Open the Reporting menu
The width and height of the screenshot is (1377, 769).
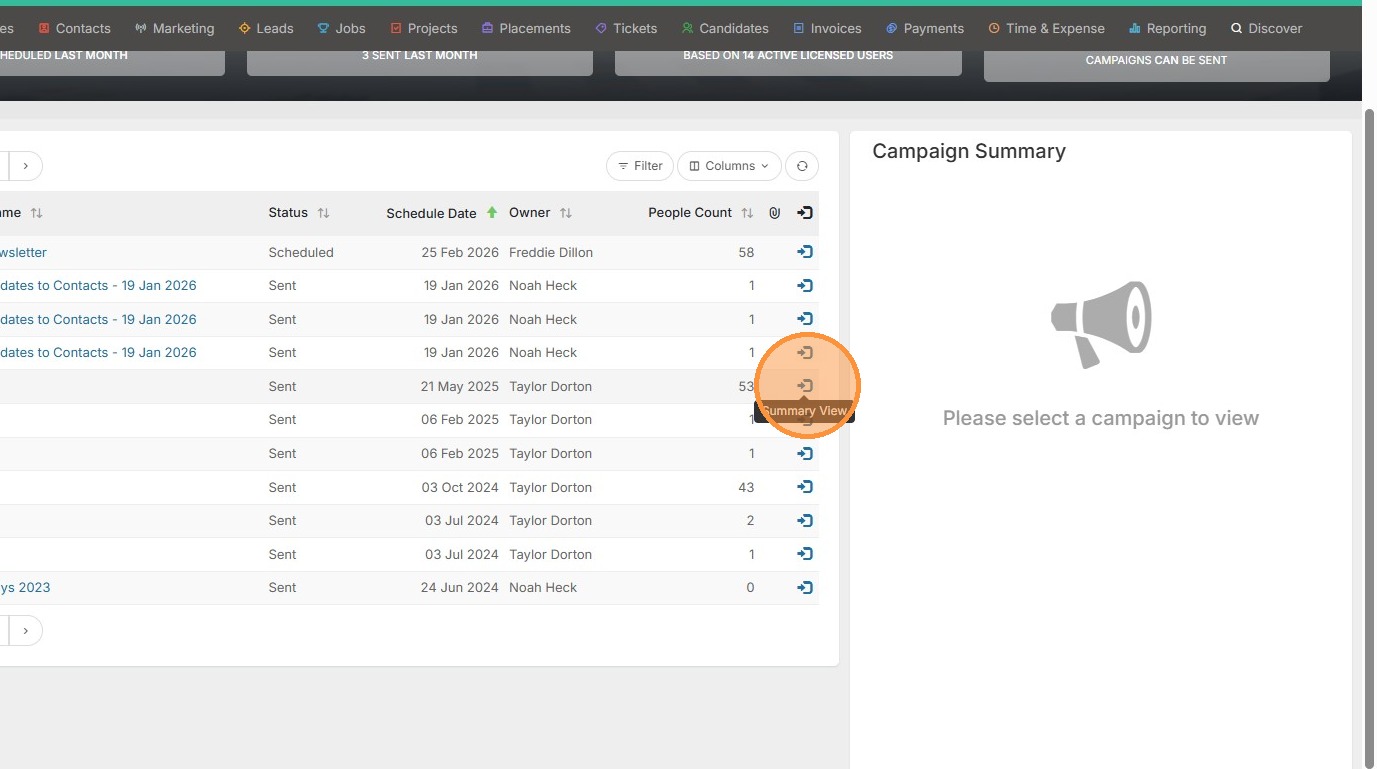pyautogui.click(x=1168, y=28)
